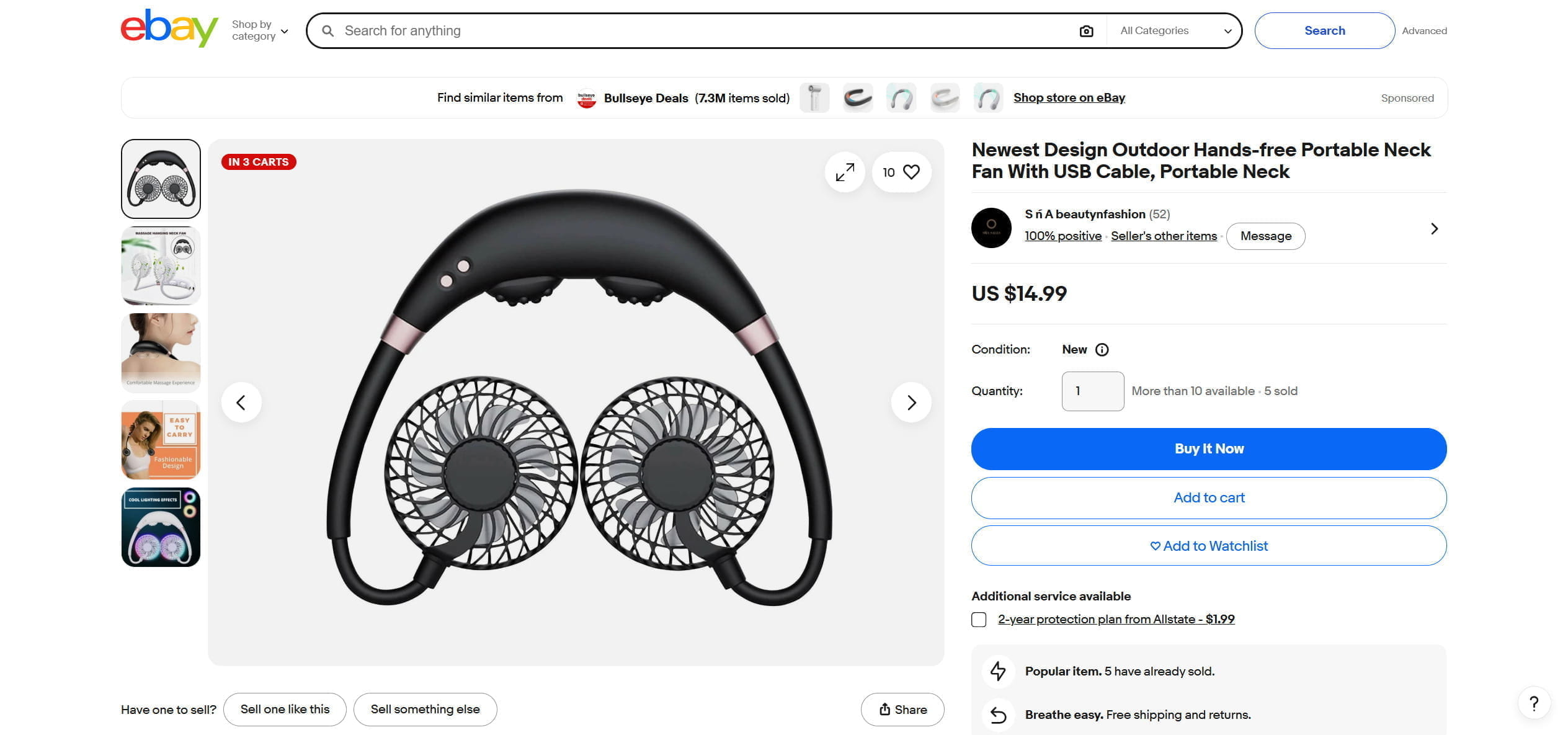This screenshot has width=1568, height=735.
Task: Select first black neck fan gallery thumbnail
Action: [x=161, y=179]
